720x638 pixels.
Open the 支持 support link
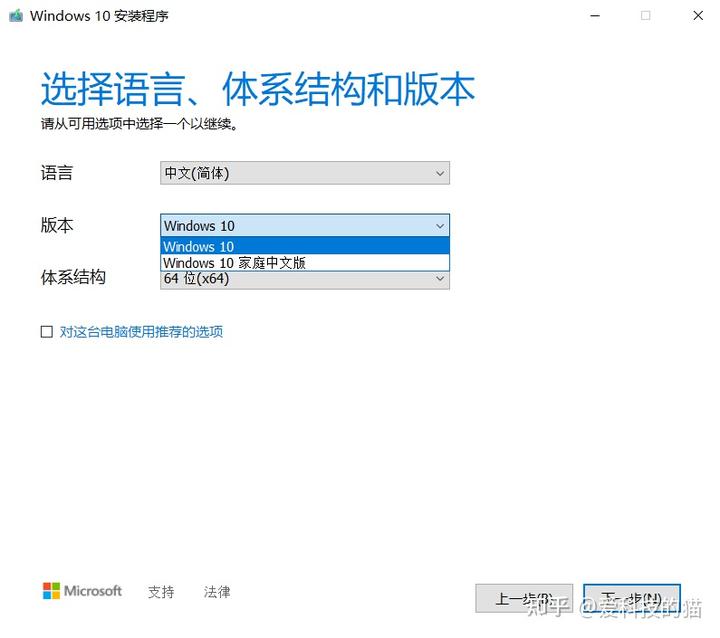tap(161, 592)
